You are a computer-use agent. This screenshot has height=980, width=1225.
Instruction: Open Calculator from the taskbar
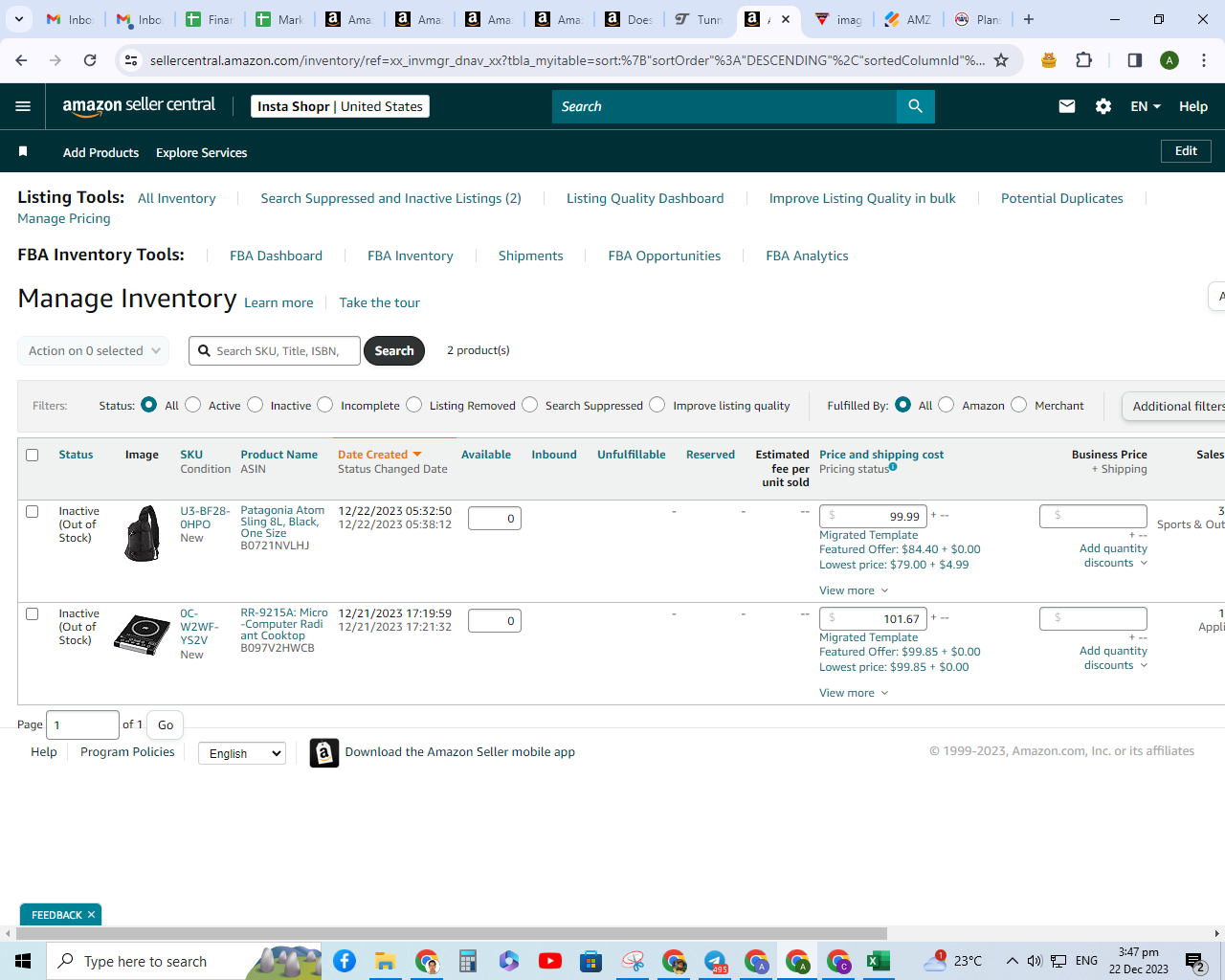click(468, 961)
